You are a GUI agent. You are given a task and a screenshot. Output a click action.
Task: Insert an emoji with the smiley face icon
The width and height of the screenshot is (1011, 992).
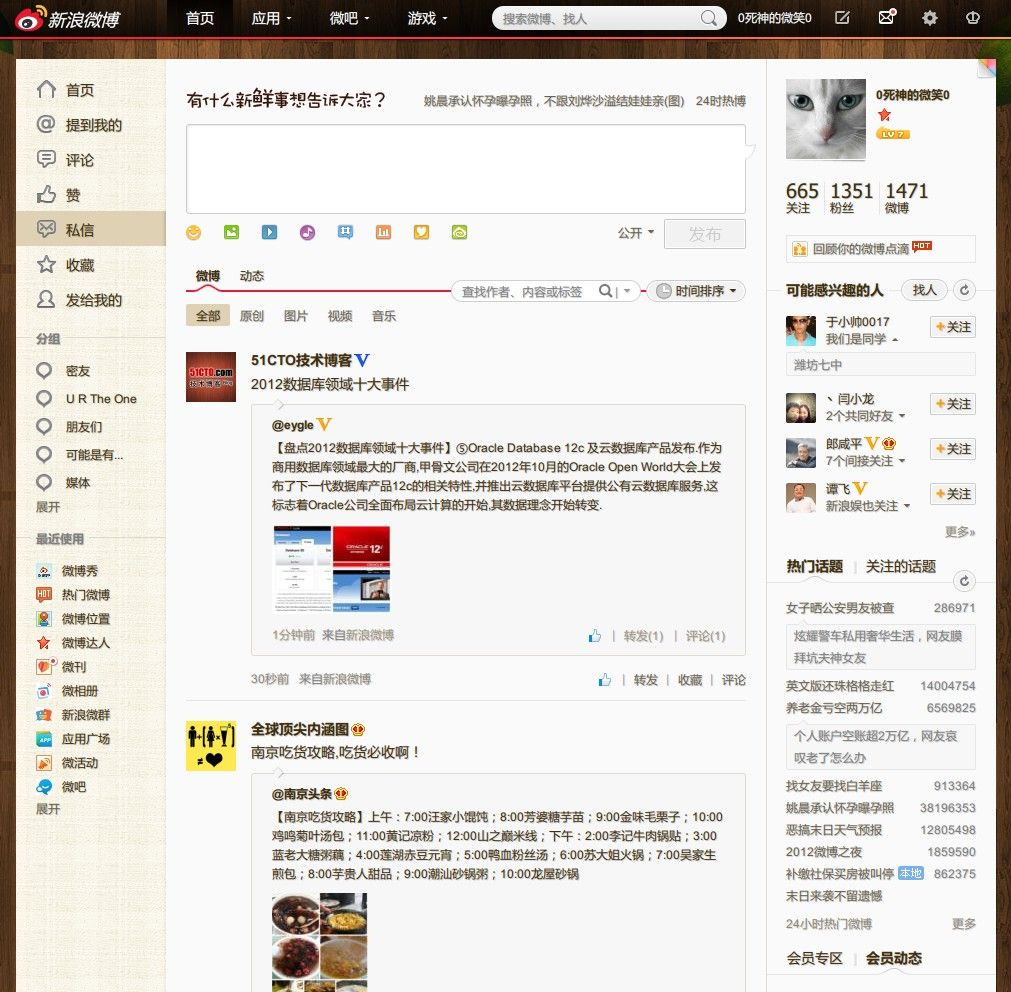coord(193,232)
